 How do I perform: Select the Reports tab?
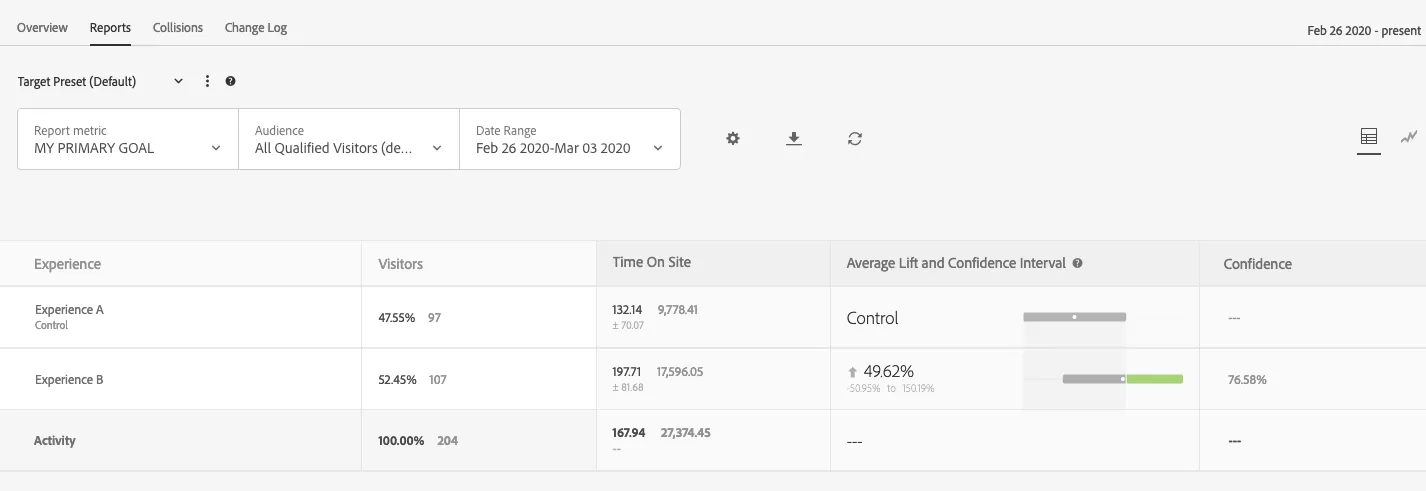coord(110,27)
